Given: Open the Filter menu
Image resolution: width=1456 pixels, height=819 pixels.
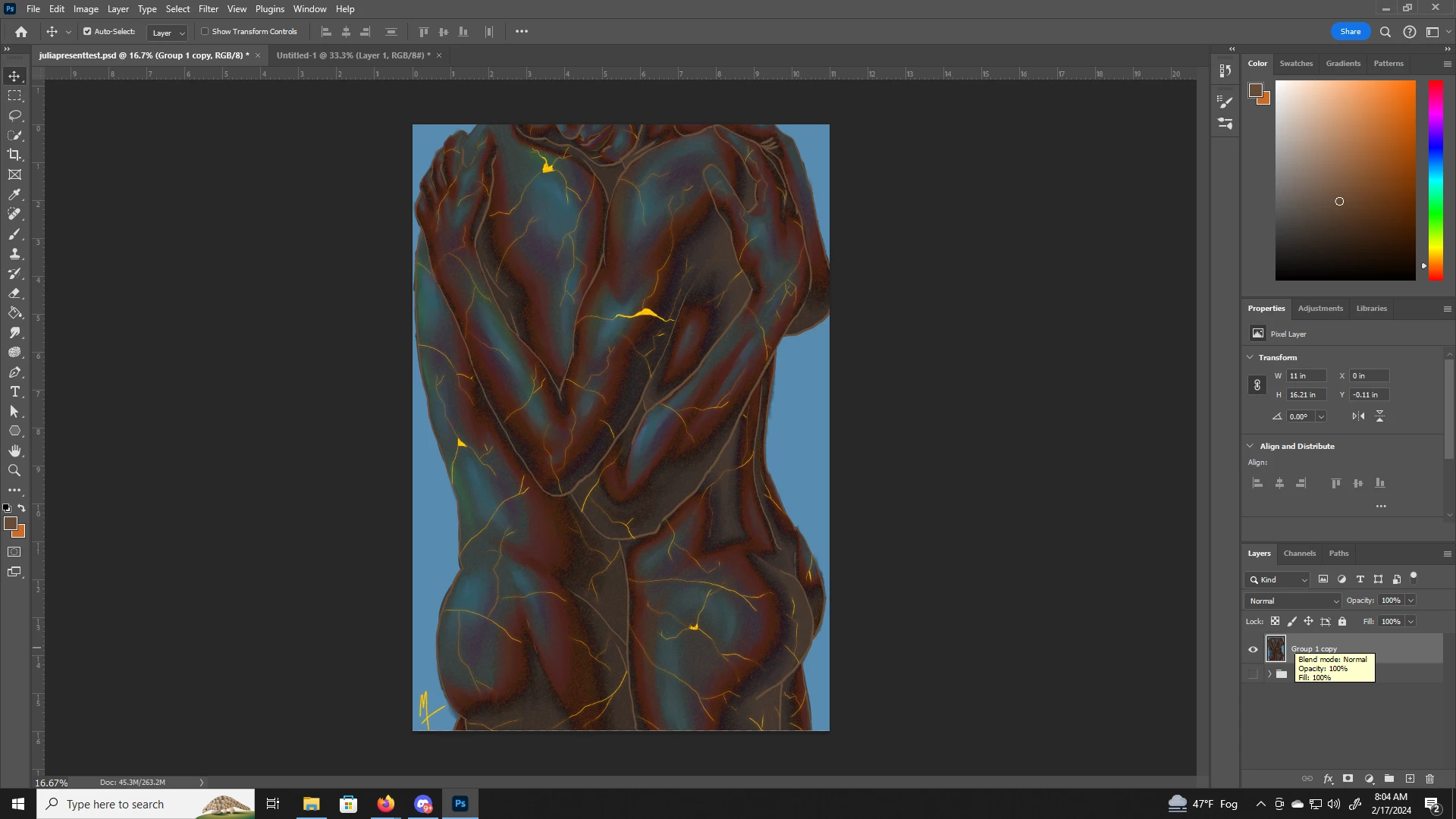Looking at the screenshot, I should click(208, 9).
